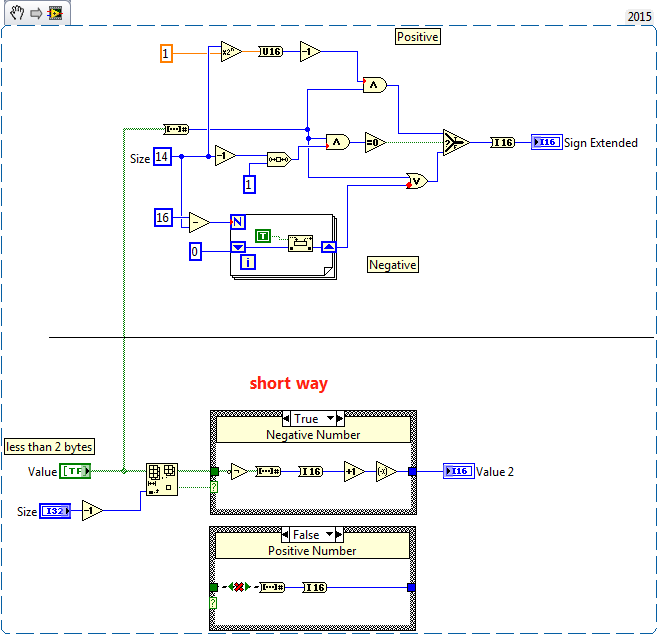Screen dimensions: 658x635
Task: Select the broken wire X mark in the False case
Action: pyautogui.click(x=239, y=587)
